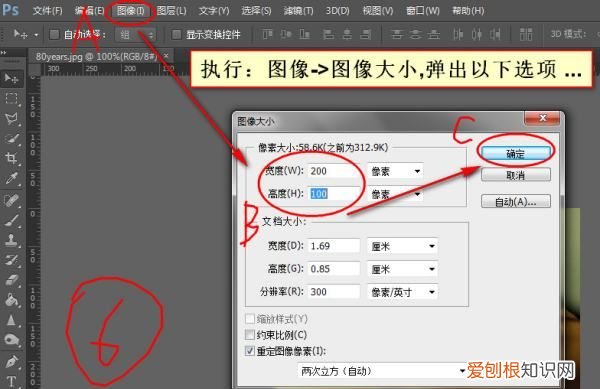Open the Help (帮助) menu
The image size is (600, 389).
468,11
